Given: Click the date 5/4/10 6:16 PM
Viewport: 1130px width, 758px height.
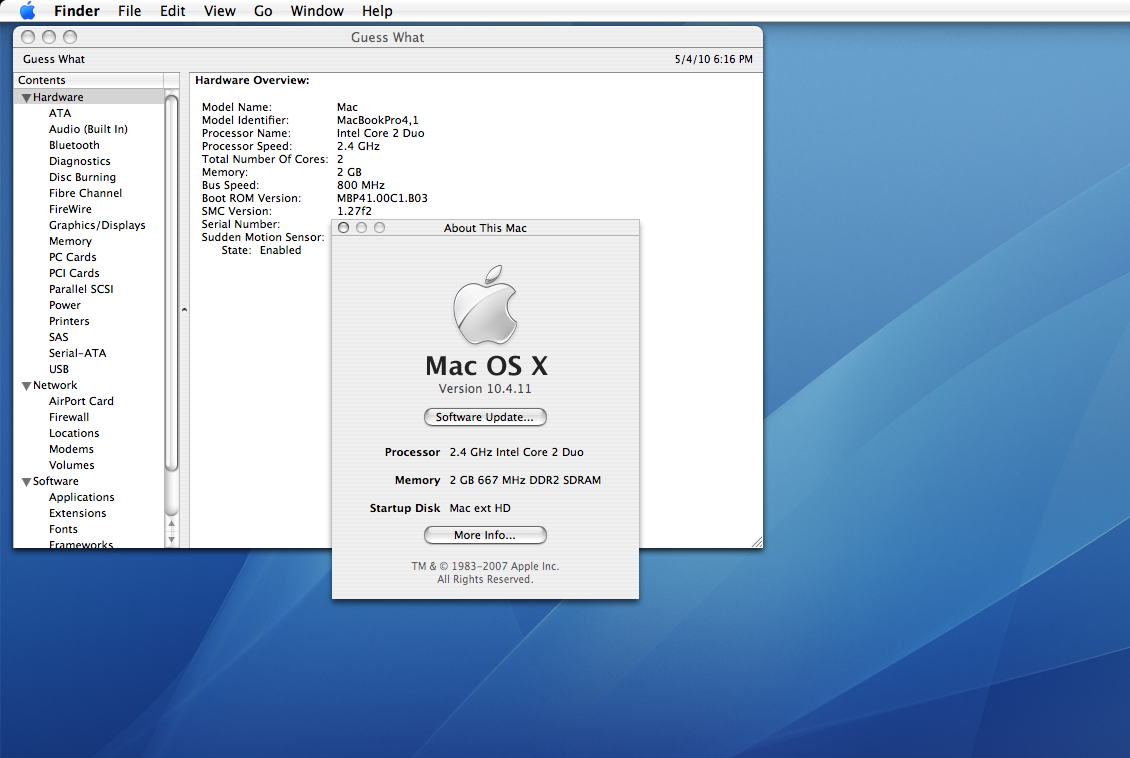Looking at the screenshot, I should pos(713,59).
